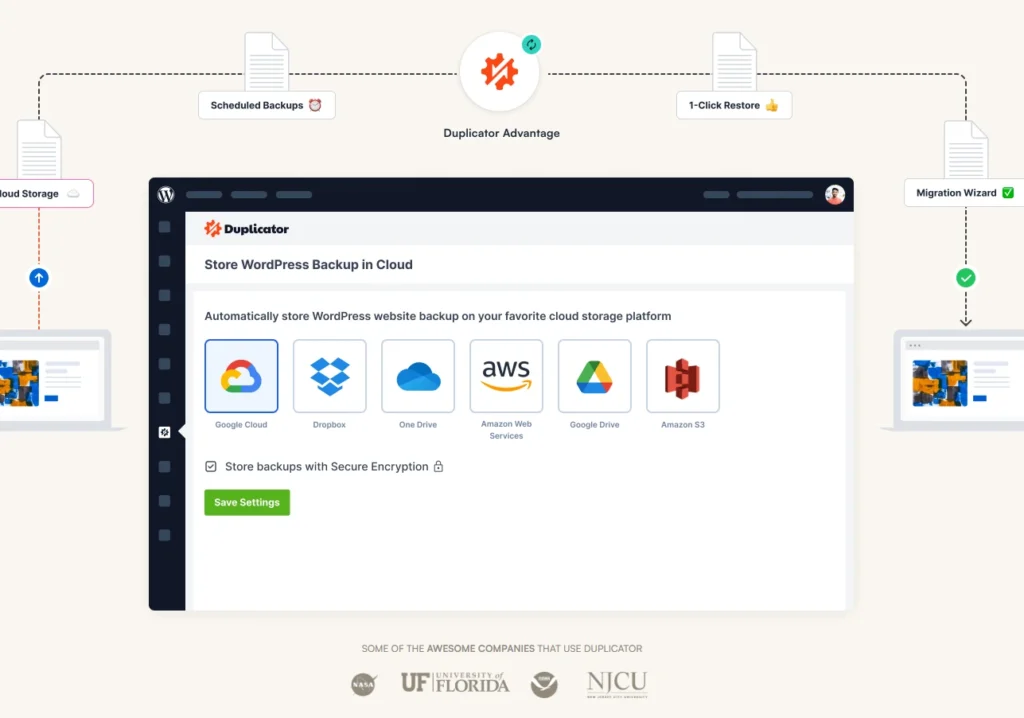Click the NJCU logo
Screen dimensions: 1024x718
[617, 683]
